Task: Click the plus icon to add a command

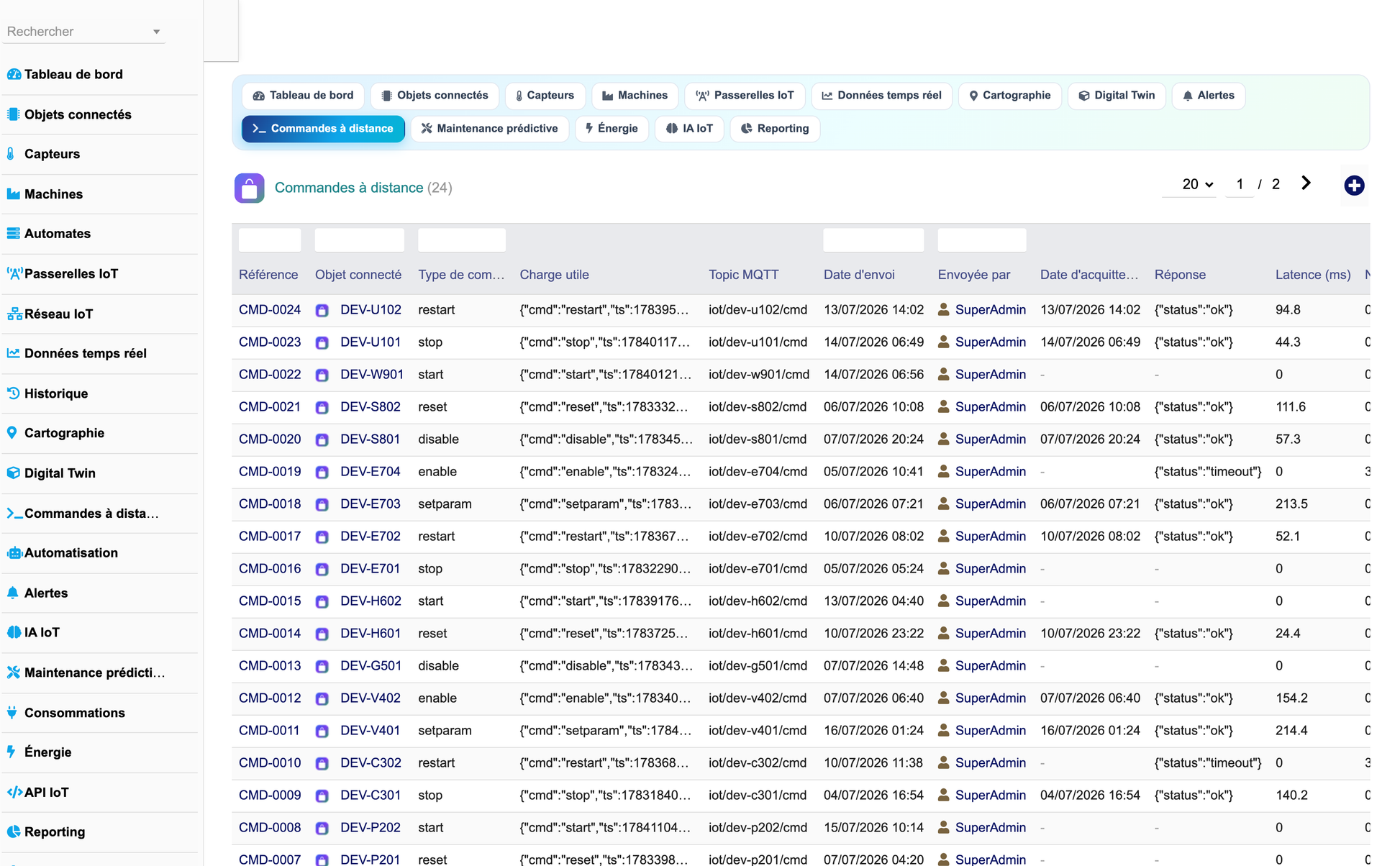Action: click(1354, 186)
